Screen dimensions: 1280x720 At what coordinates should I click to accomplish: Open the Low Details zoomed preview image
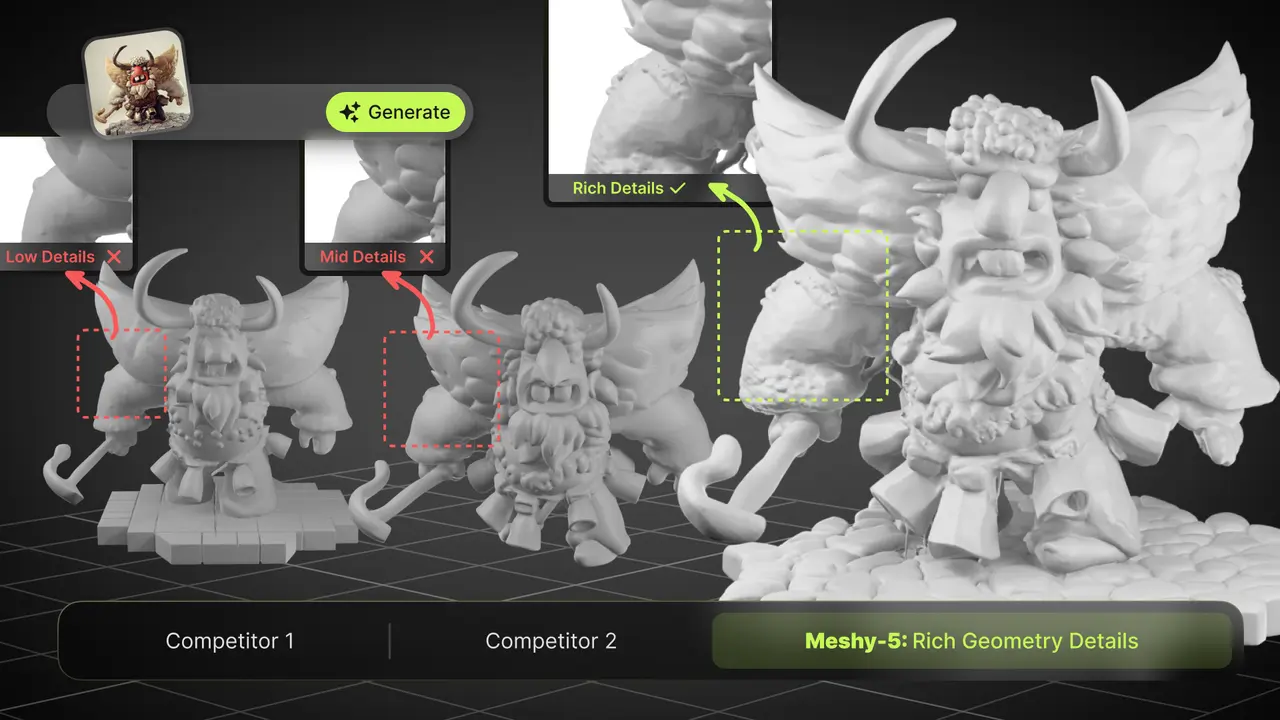pyautogui.click(x=66, y=189)
